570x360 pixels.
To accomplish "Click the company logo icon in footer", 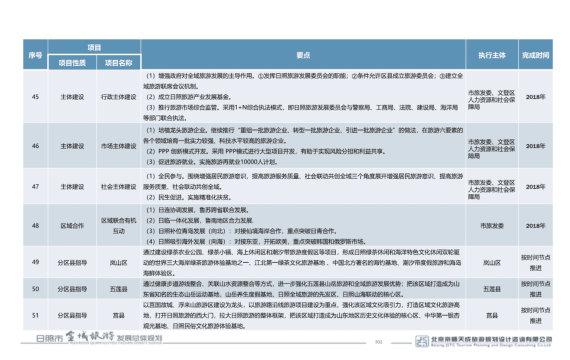I will click(x=422, y=341).
